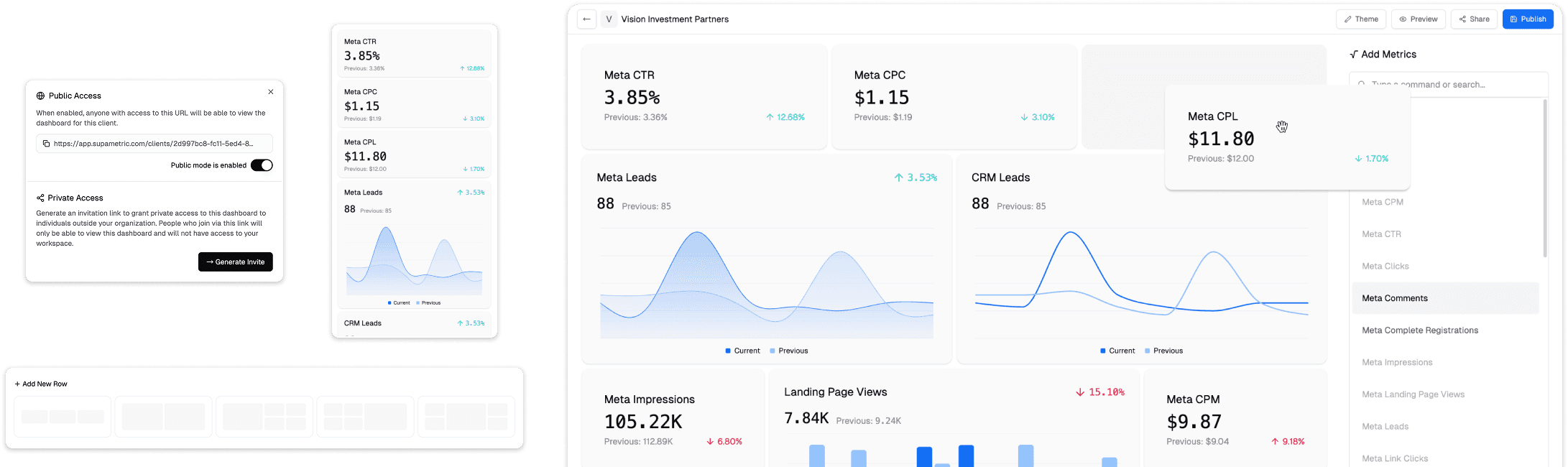Select the Meta CPL card in mobile preview
This screenshot has height=467, width=1568.
[x=414, y=154]
